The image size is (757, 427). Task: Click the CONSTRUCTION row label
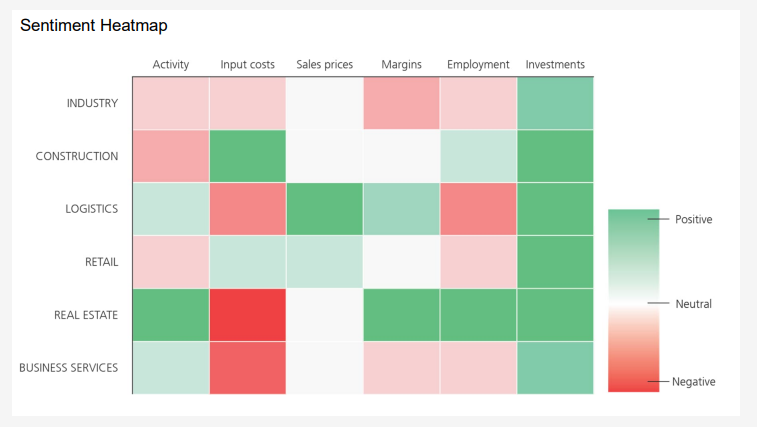[77, 156]
